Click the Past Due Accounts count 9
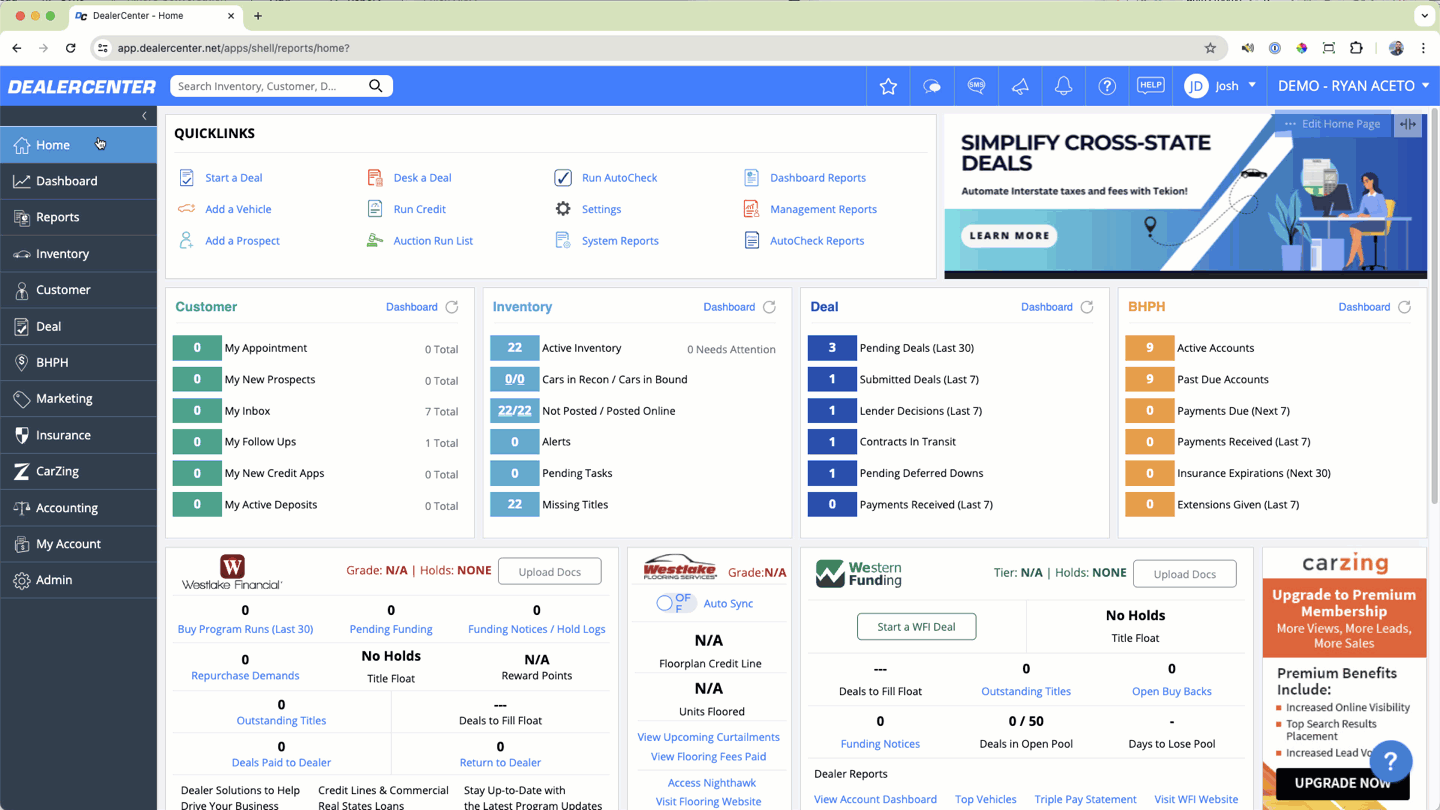 tap(1149, 379)
